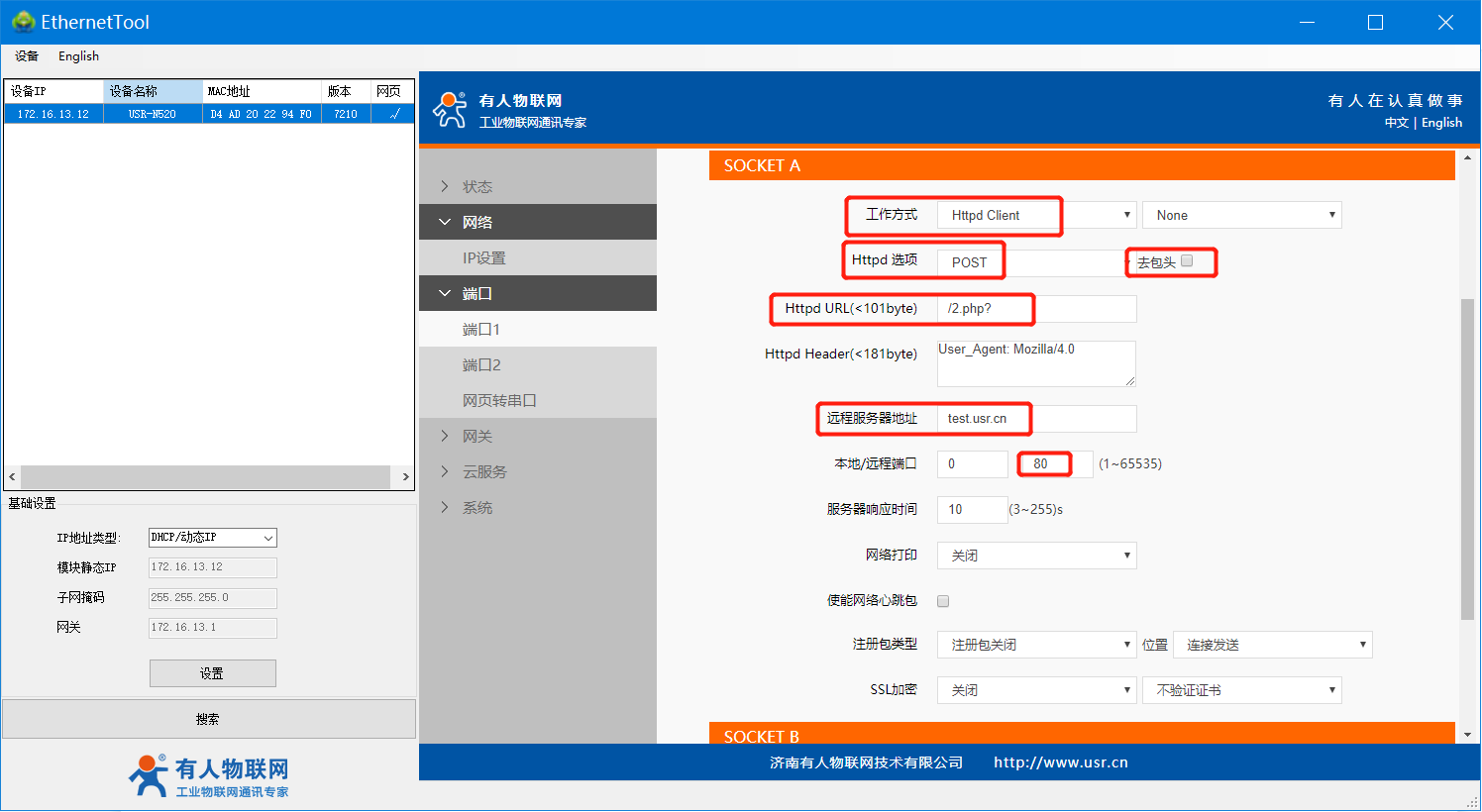Click the scroll-down arrow on web page scrollbar

pos(1467,735)
